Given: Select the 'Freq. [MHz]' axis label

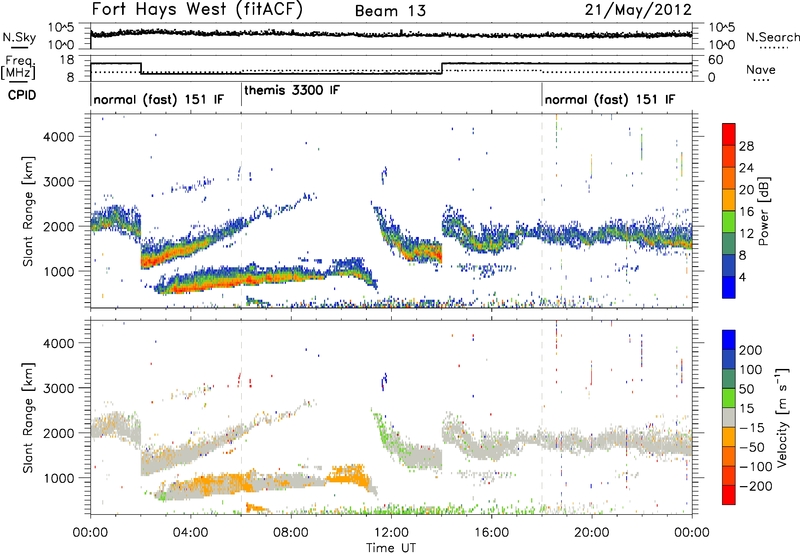Looking at the screenshot, I should pos(18,67).
